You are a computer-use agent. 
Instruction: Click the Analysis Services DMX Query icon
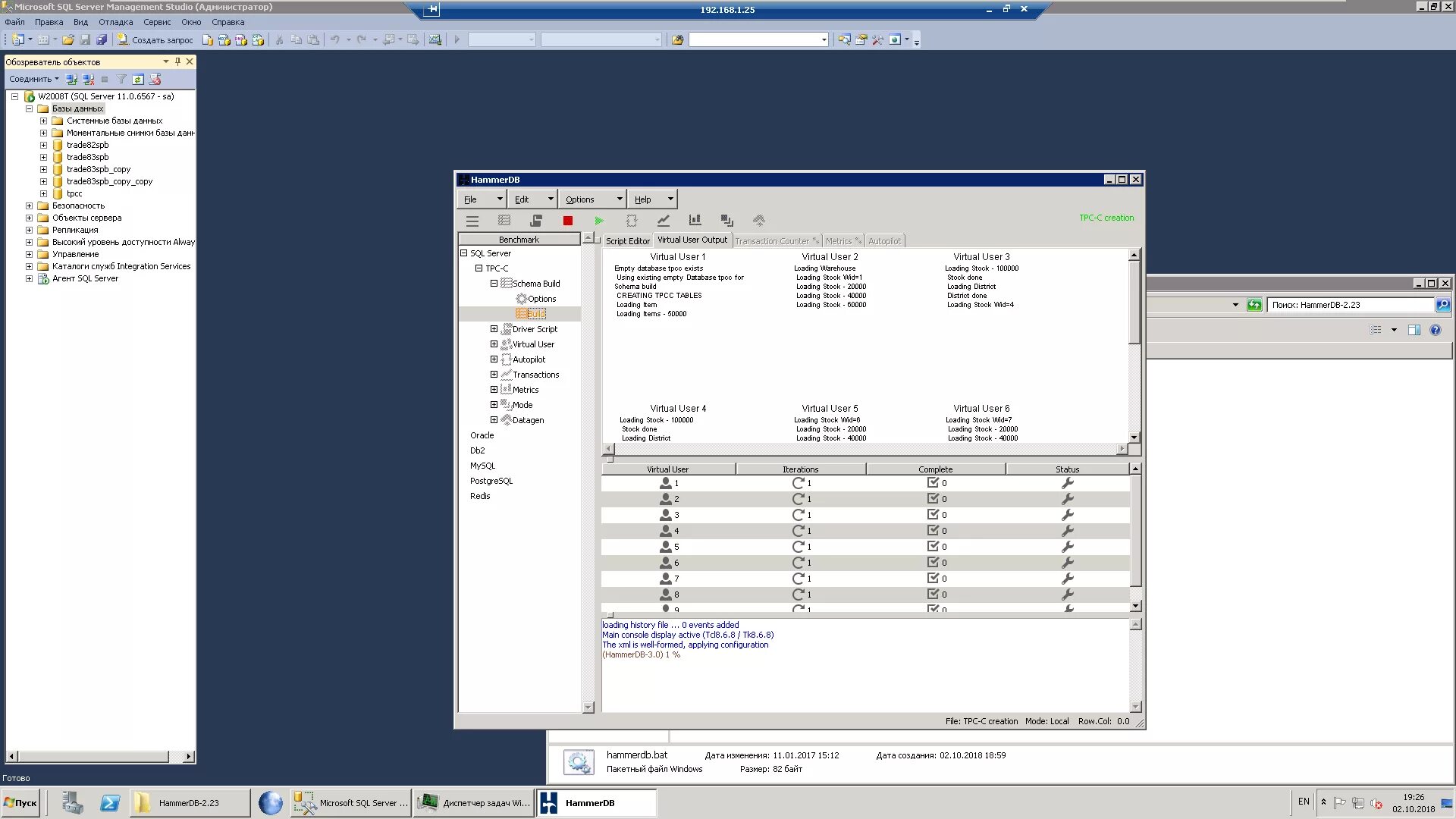[x=241, y=39]
